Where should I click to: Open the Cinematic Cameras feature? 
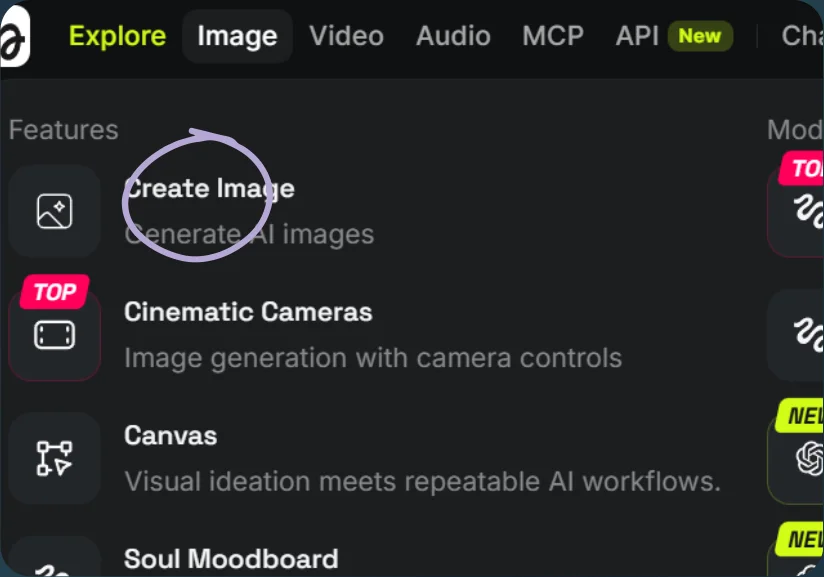point(248,312)
